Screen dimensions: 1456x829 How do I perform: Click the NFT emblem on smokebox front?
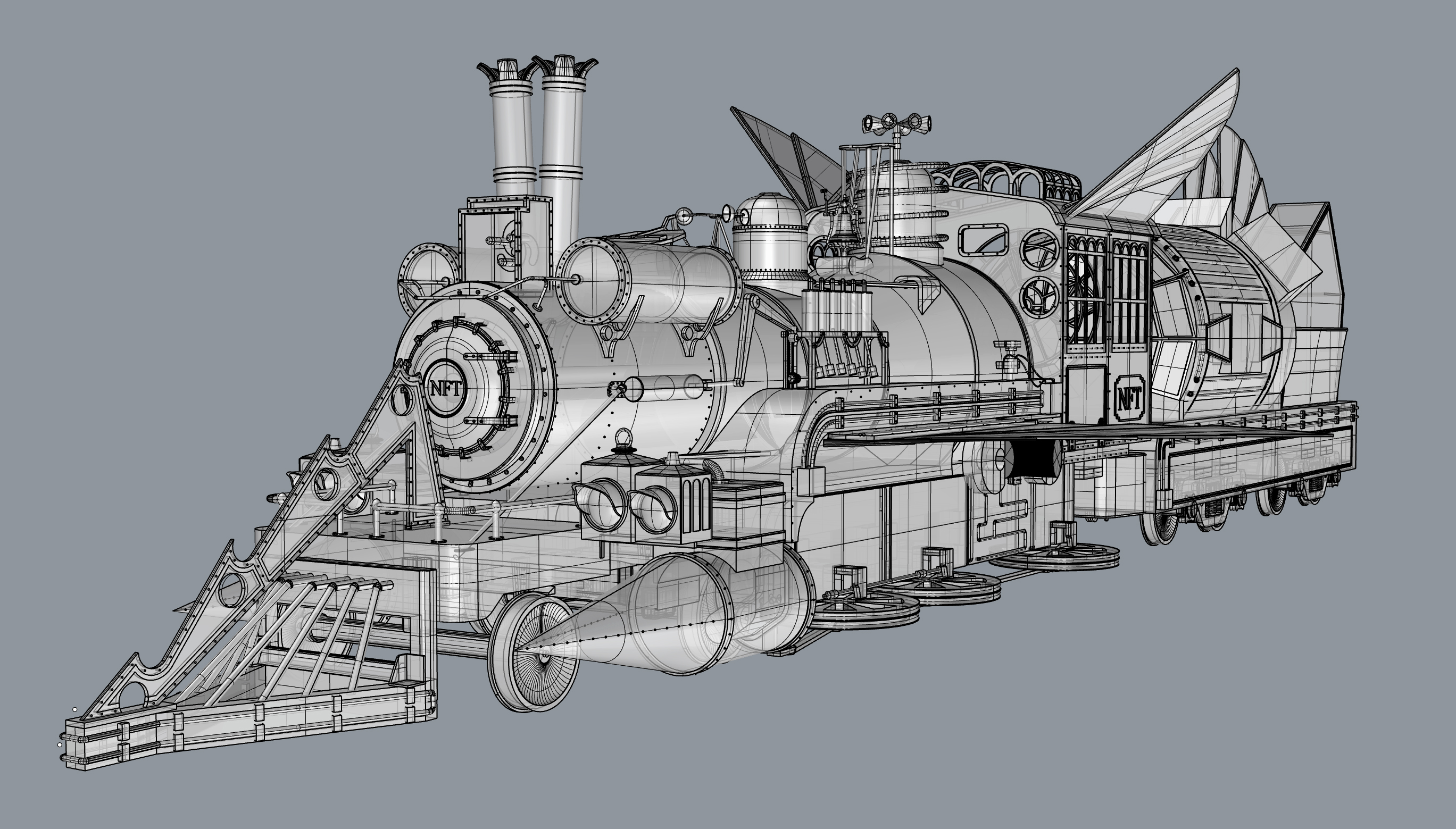(446, 389)
